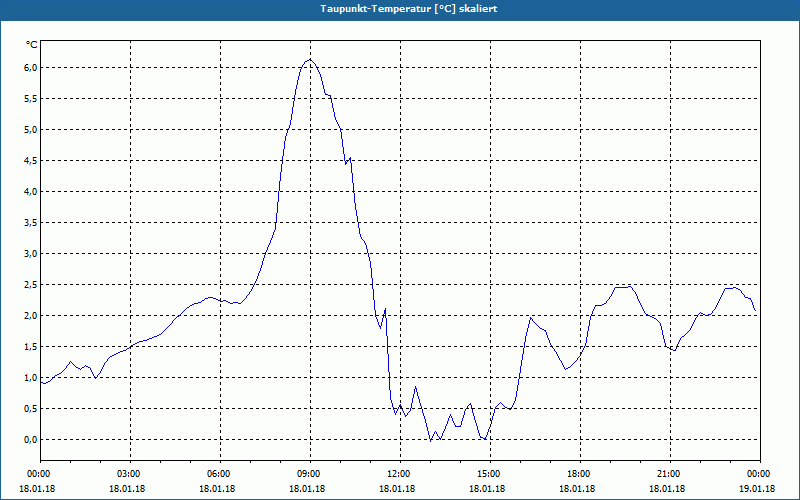Viewport: 800px width, 500px height.
Task: Click the curve peak above 6,0 near 09:00
Action: [310, 60]
